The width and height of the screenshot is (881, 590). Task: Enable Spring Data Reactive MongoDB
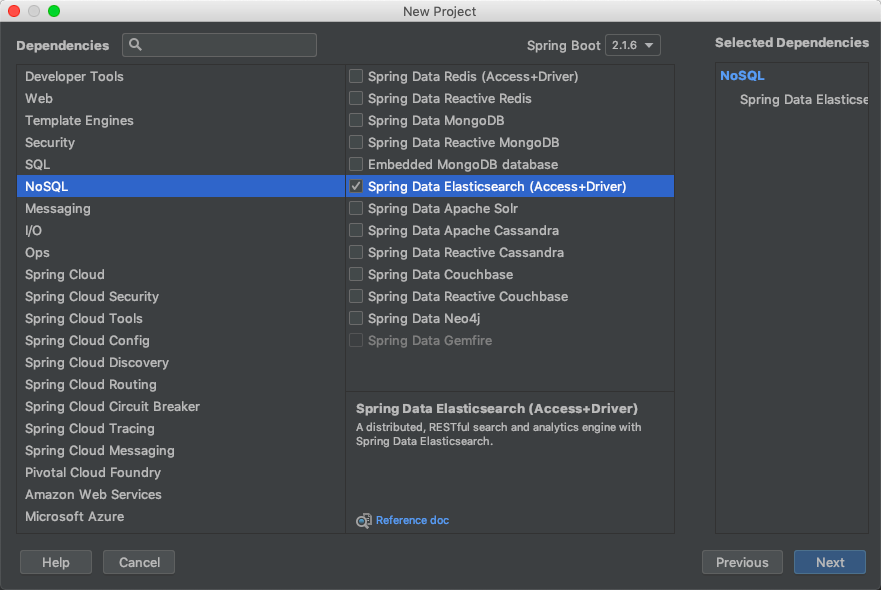coord(356,142)
